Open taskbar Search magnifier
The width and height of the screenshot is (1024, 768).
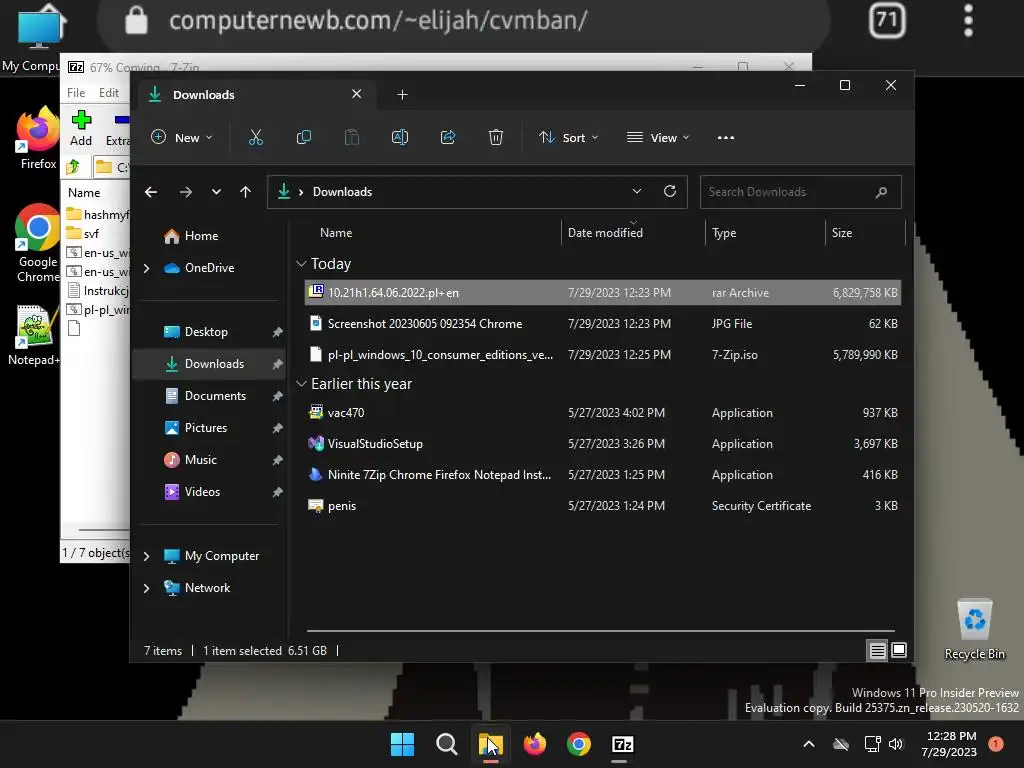[447, 744]
